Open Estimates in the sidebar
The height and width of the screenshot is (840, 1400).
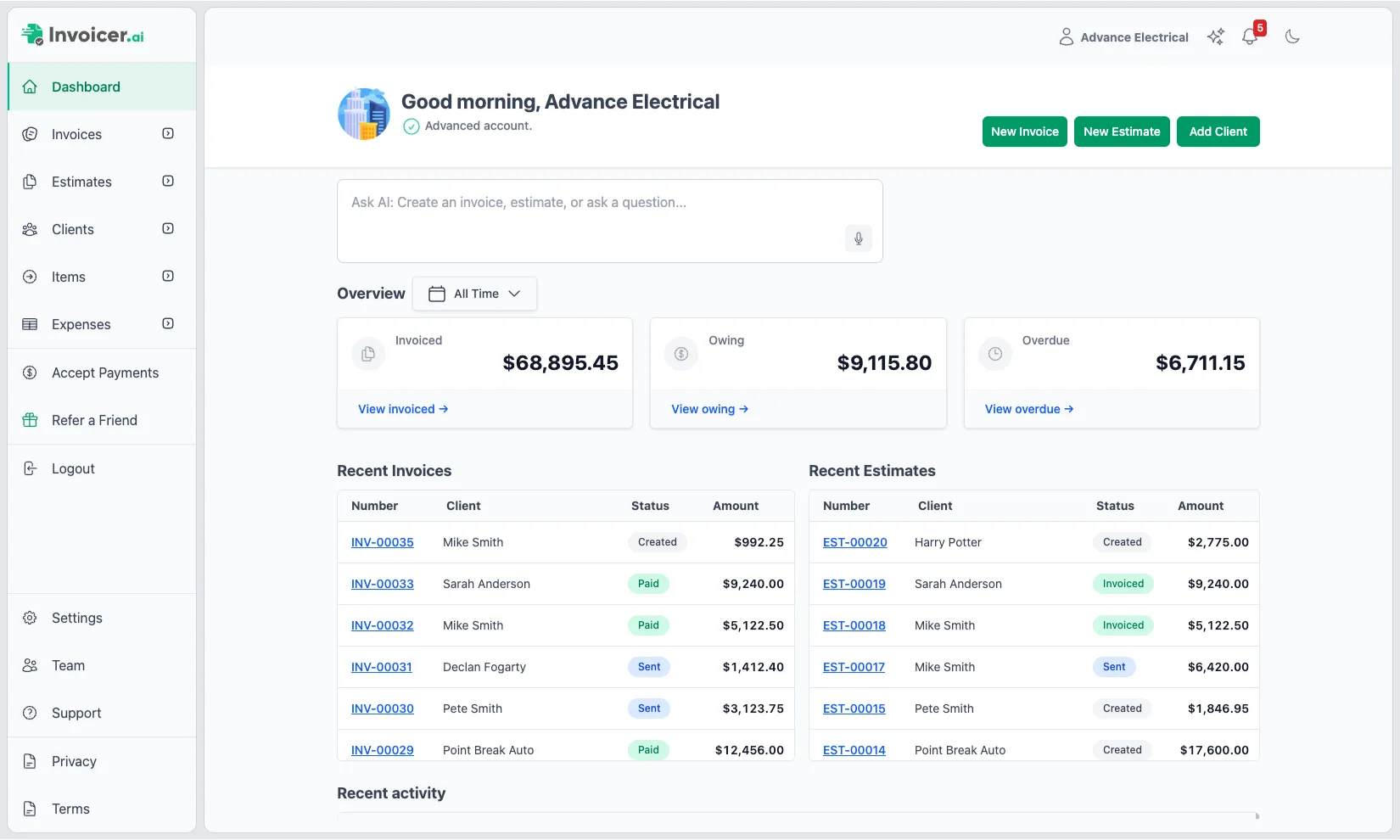(x=102, y=182)
